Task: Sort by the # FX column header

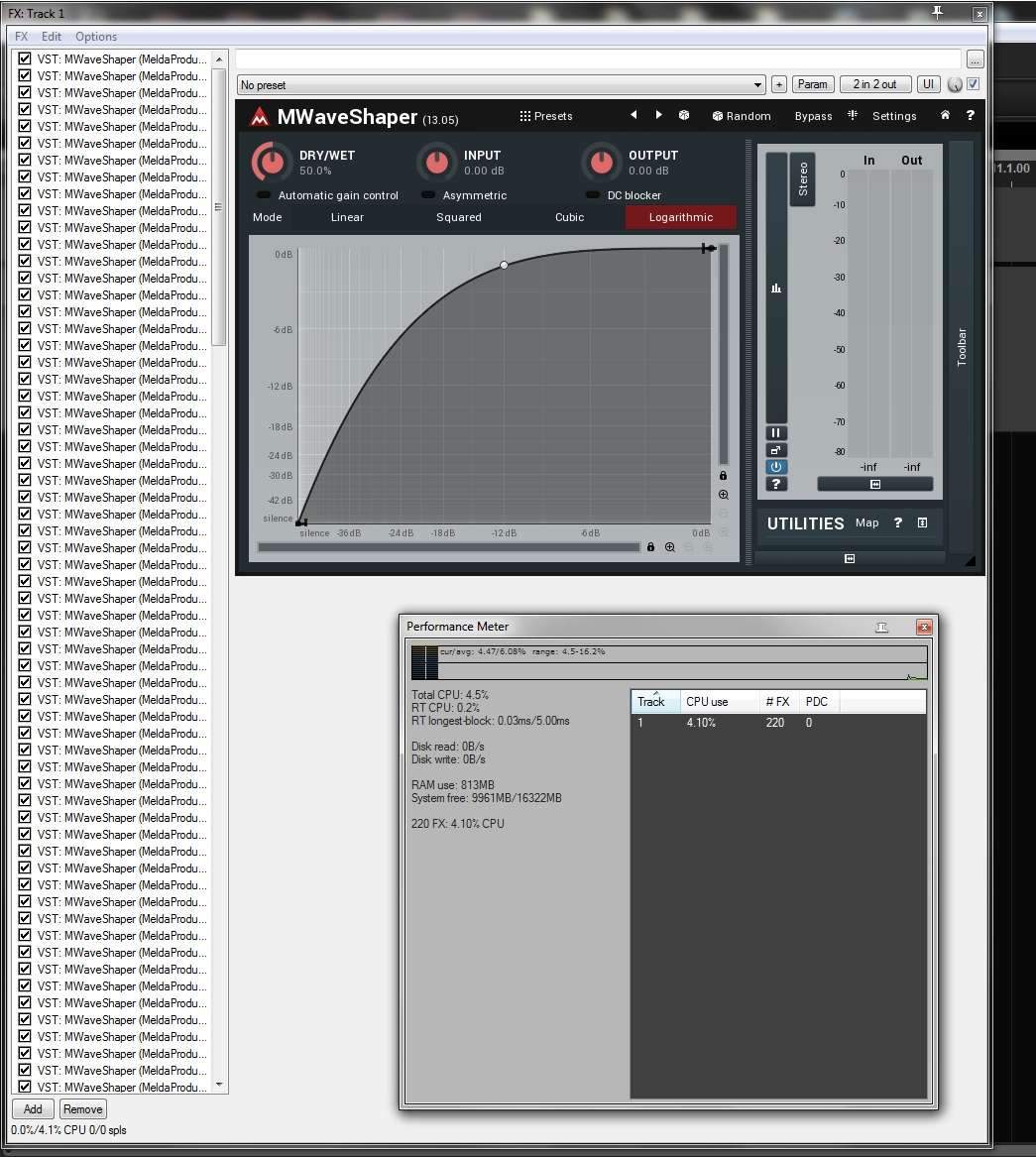Action: (778, 702)
